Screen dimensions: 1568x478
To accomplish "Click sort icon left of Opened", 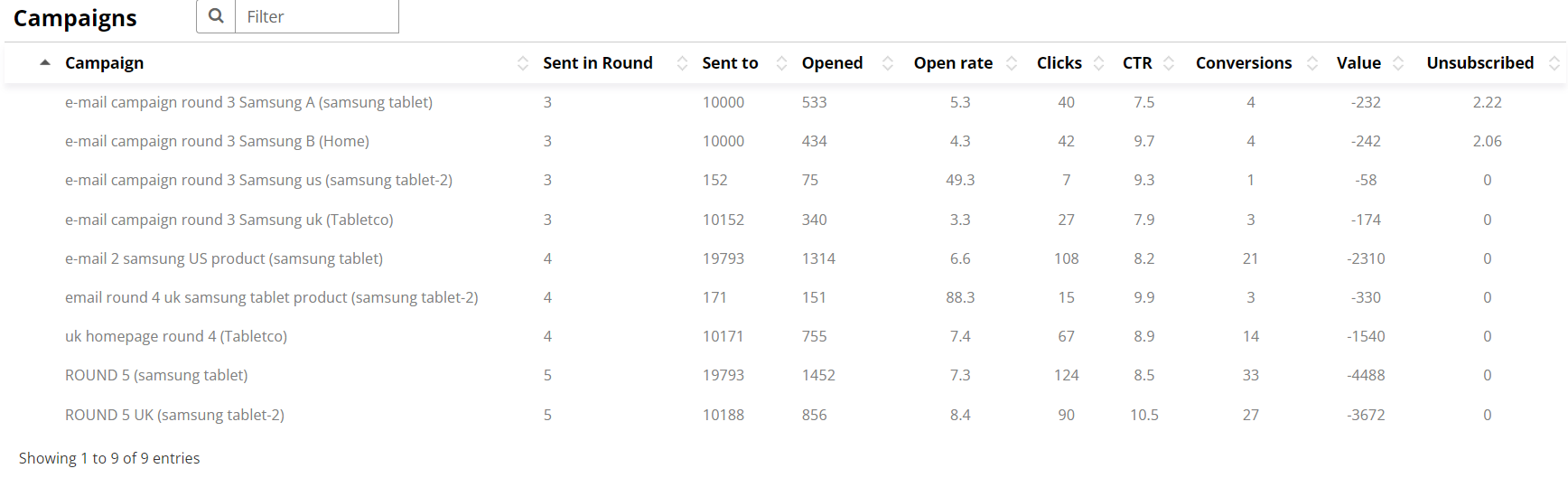I will point(782,62).
